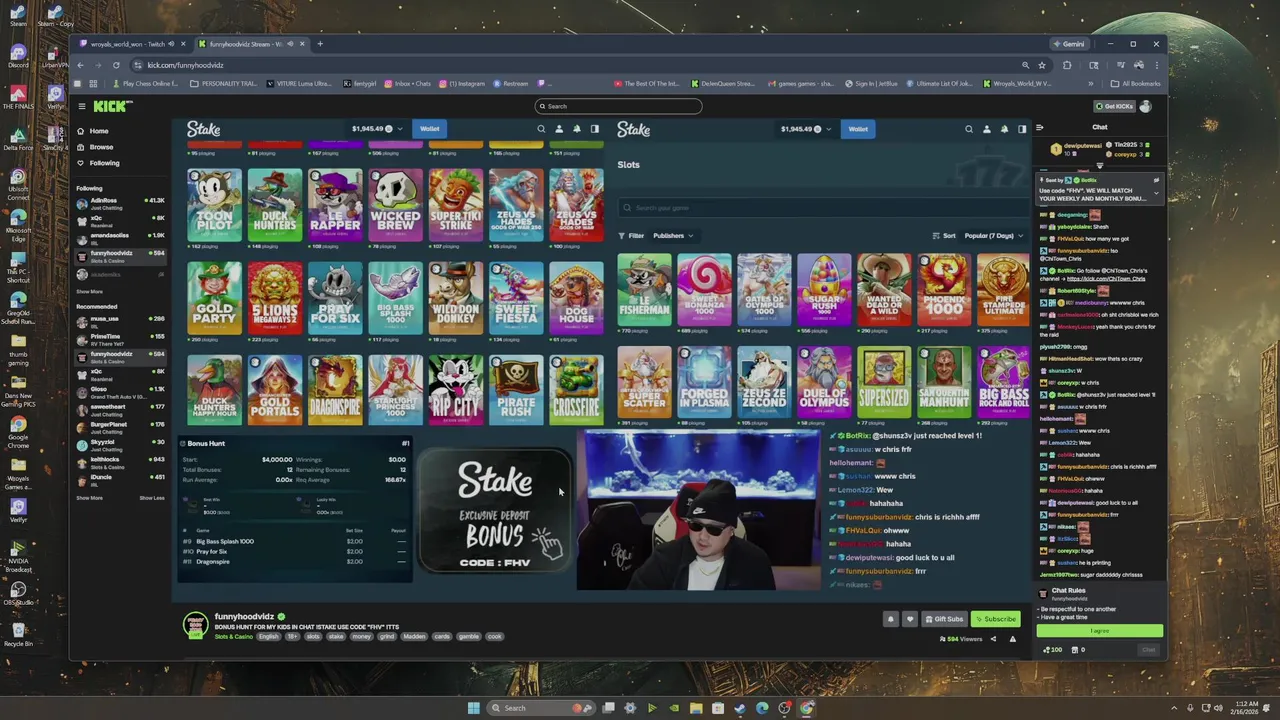Open right Stake notifications bell
The width and height of the screenshot is (1280, 720).
point(1004,129)
